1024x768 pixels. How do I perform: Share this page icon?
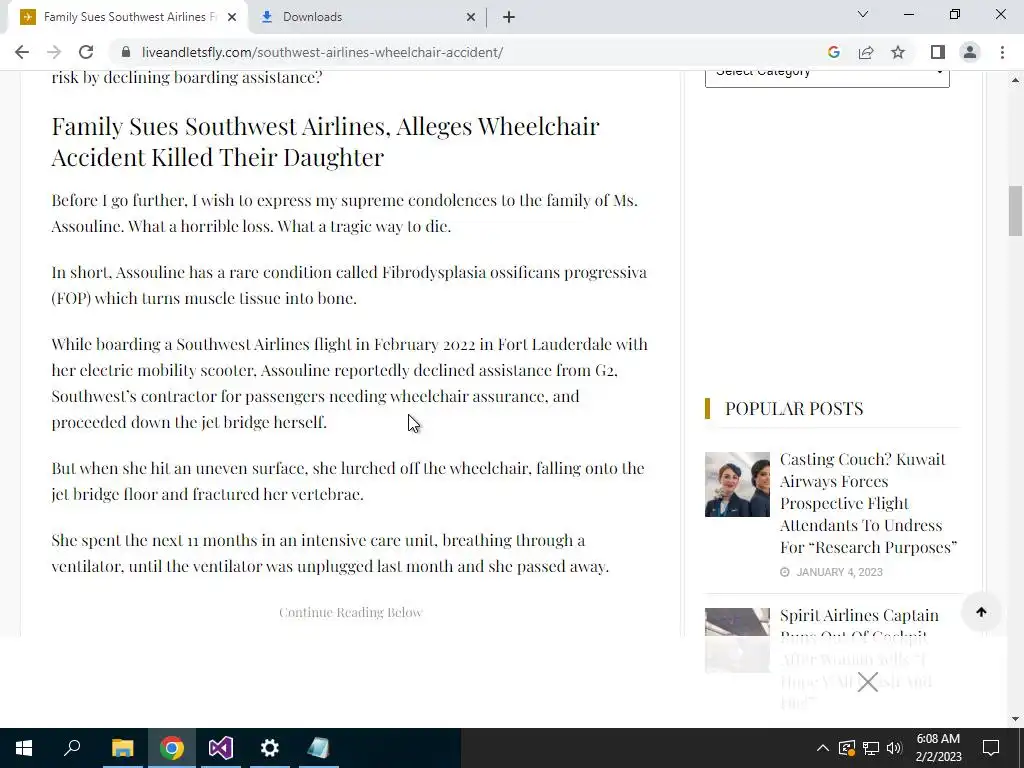(866, 52)
